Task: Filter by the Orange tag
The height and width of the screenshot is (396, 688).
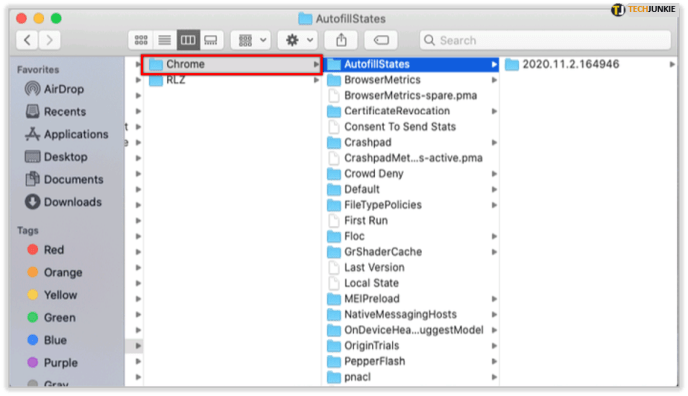Action: click(x=54, y=272)
